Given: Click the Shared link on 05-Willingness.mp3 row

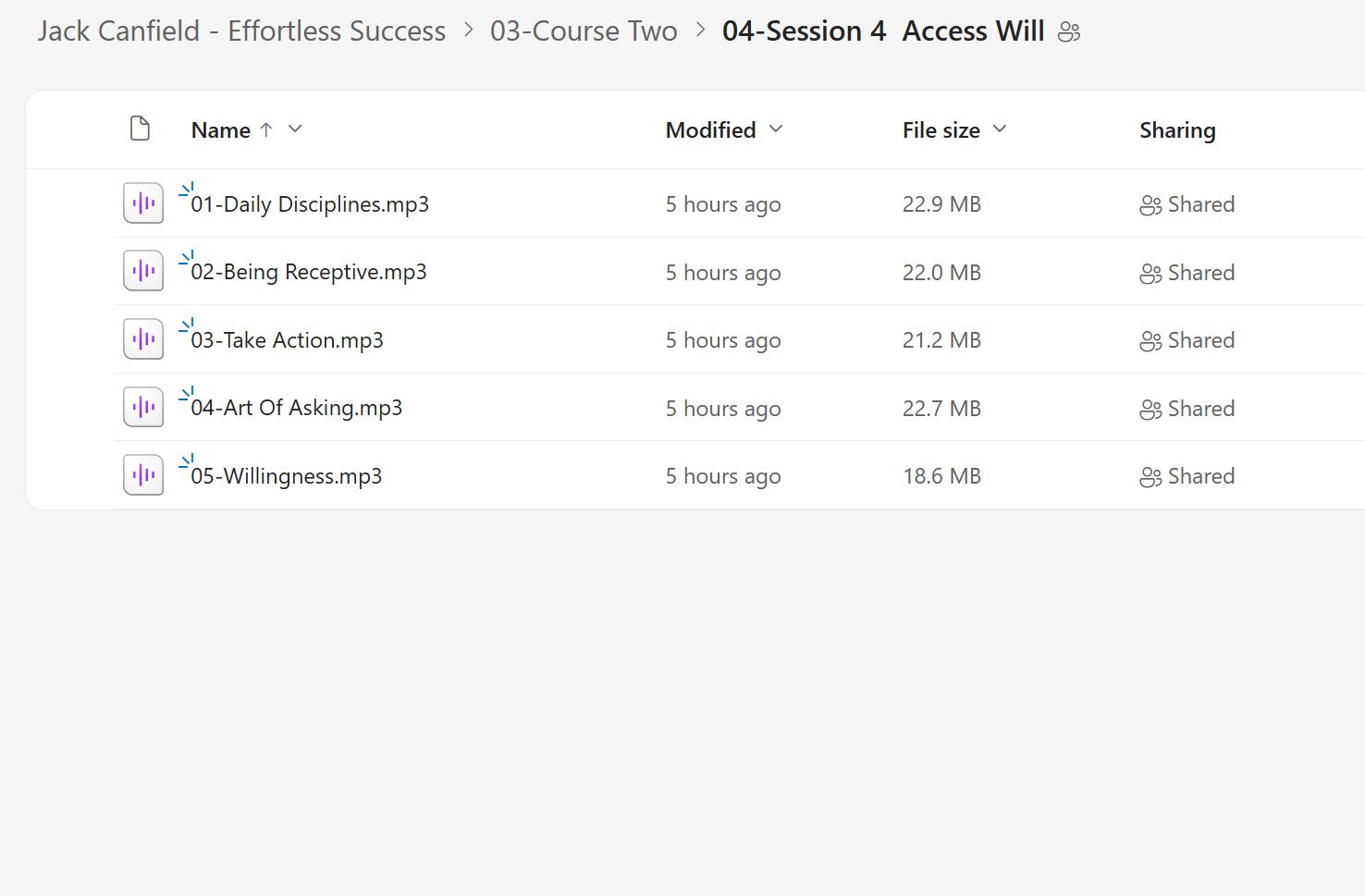Looking at the screenshot, I should [x=1201, y=474].
